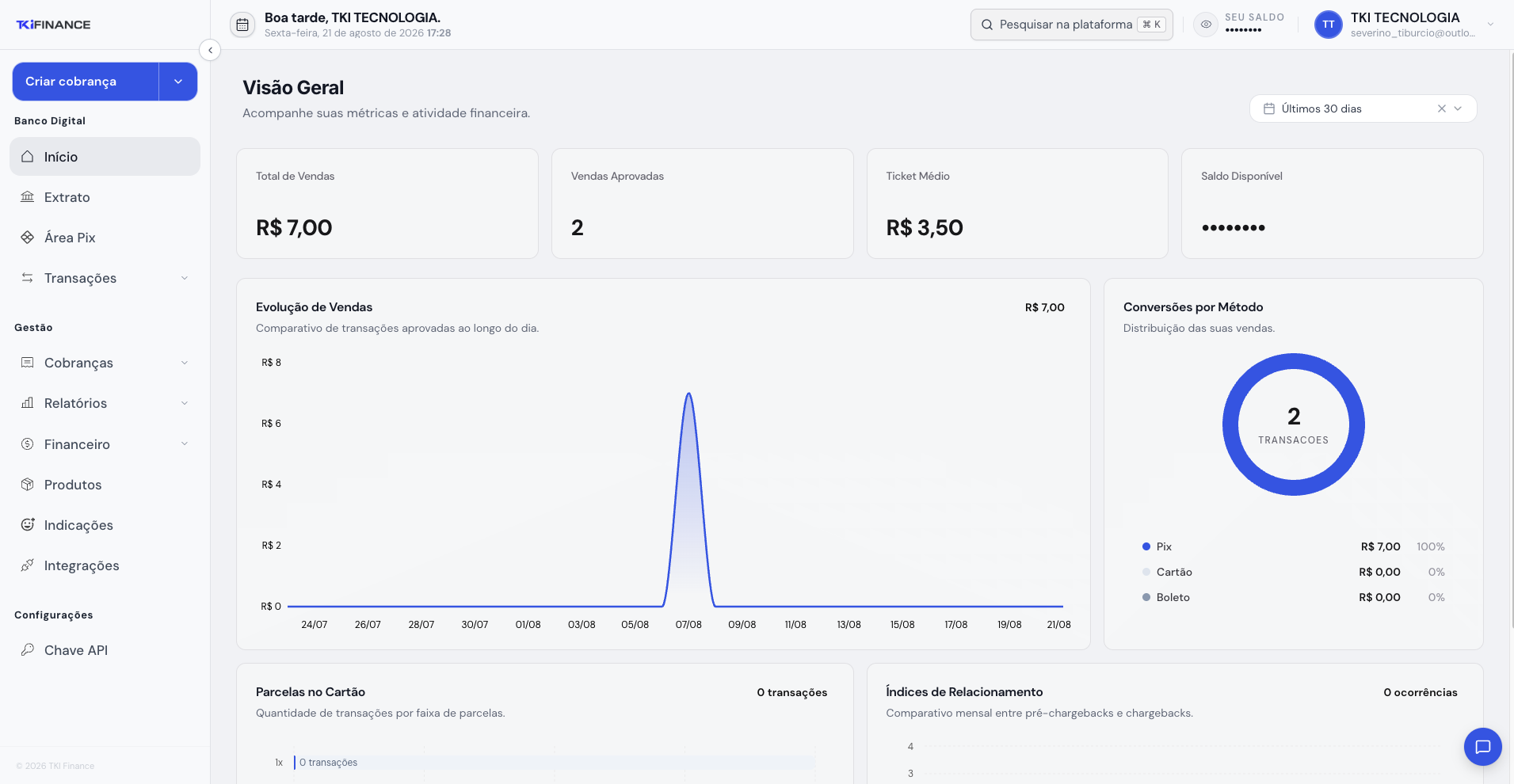Open the Produtos page
The height and width of the screenshot is (784, 1514).
[x=105, y=485]
